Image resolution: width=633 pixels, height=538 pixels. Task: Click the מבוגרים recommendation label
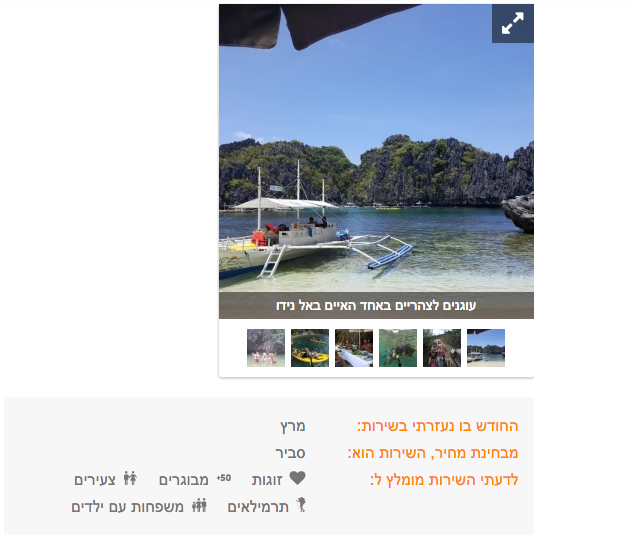(x=184, y=480)
